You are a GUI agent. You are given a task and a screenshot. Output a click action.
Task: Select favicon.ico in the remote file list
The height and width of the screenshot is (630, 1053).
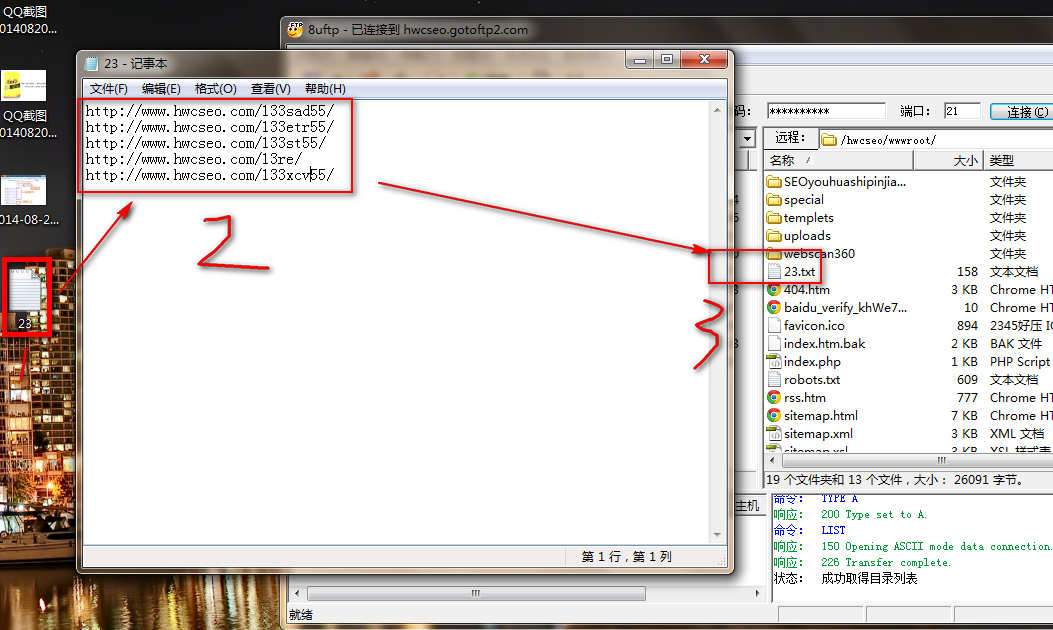pos(813,326)
